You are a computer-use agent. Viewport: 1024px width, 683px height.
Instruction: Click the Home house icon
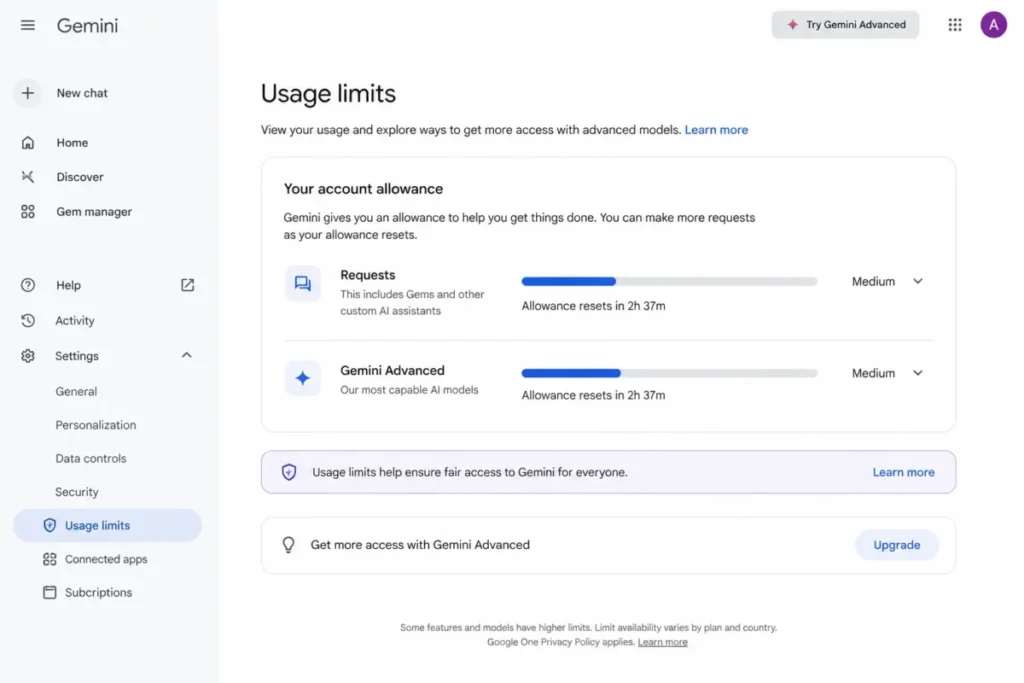point(27,142)
